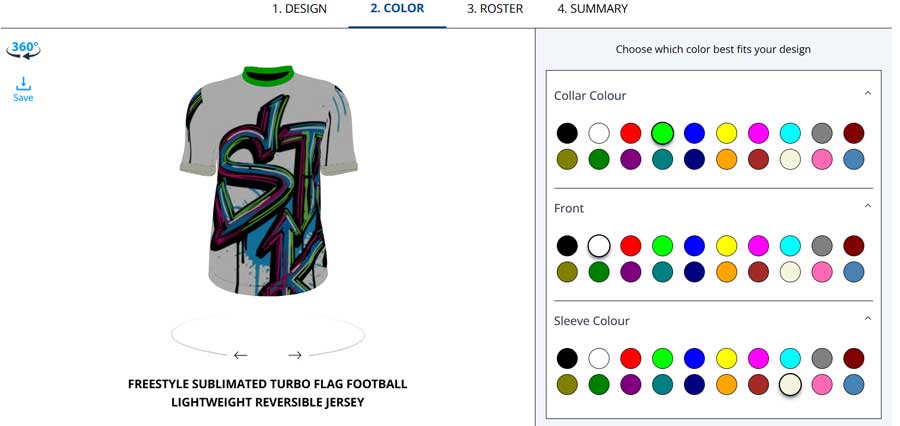The width and height of the screenshot is (900, 426).
Task: Select cyan as the Collar Colour
Action: pos(790,132)
